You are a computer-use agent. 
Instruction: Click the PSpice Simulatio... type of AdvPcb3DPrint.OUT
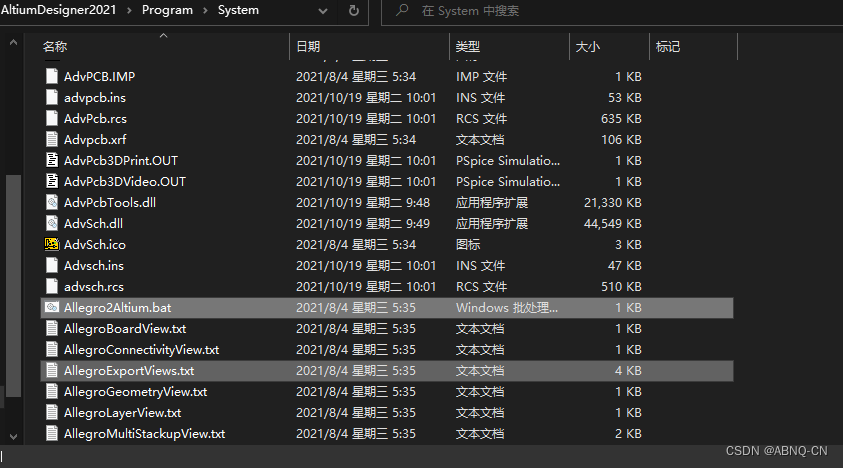click(x=508, y=160)
